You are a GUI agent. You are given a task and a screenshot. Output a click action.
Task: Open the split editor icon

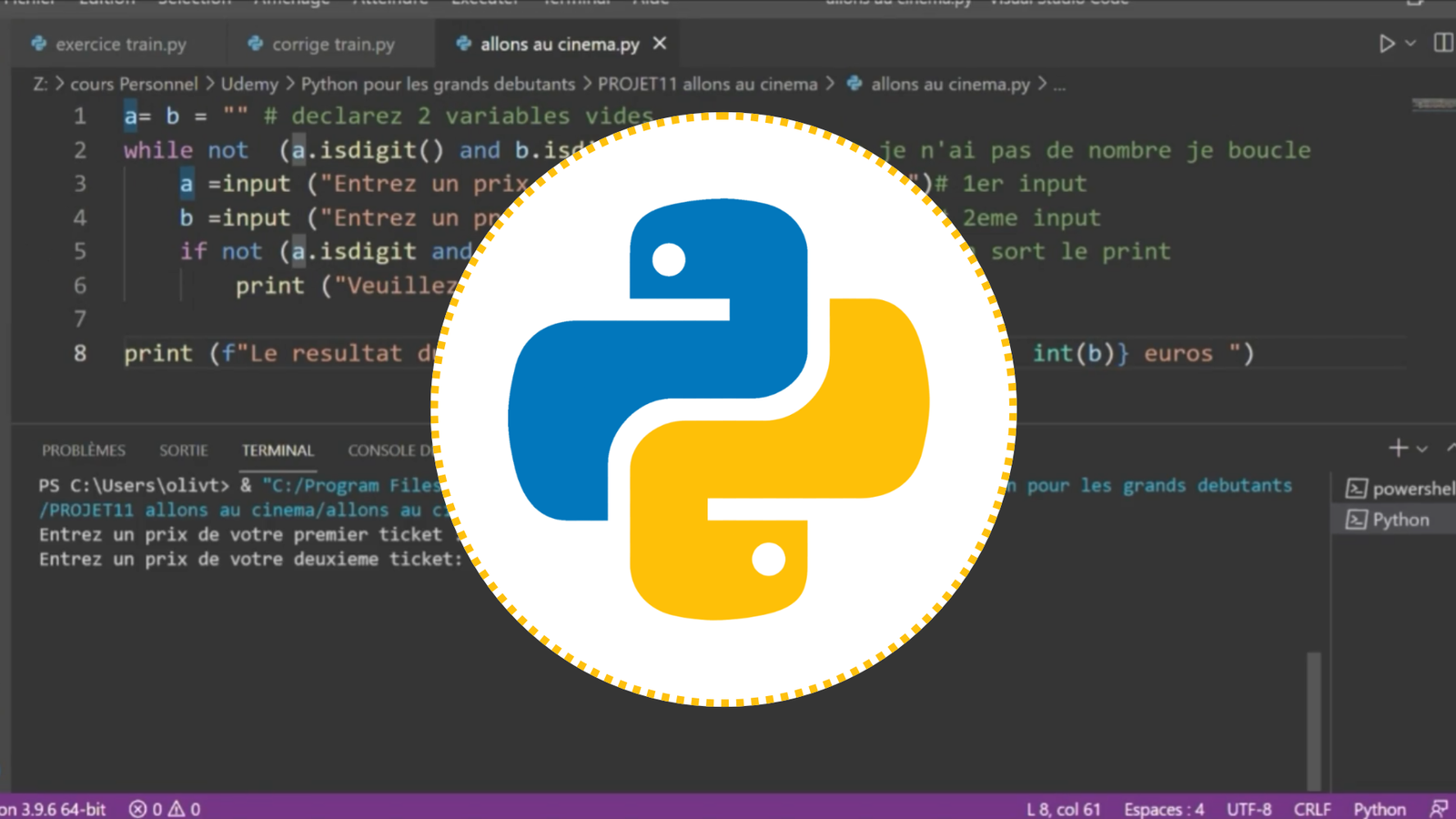(x=1443, y=43)
